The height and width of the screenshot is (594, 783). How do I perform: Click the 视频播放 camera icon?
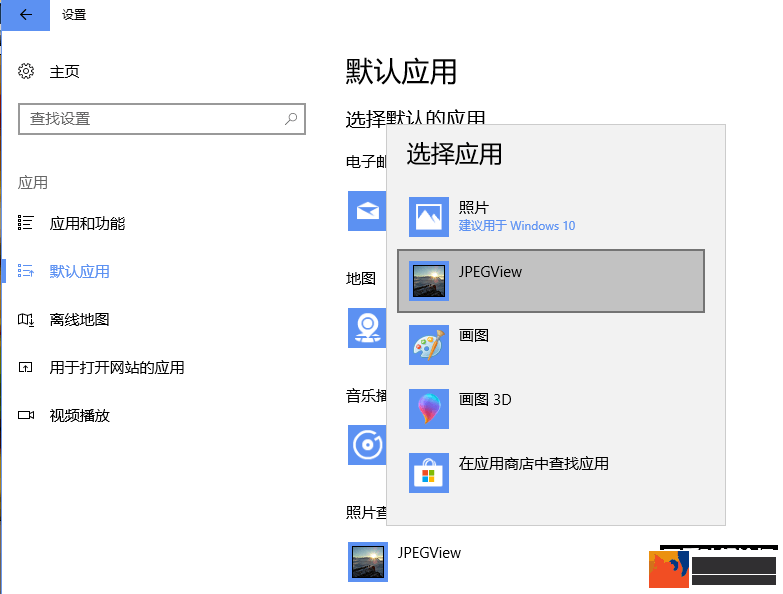click(25, 415)
